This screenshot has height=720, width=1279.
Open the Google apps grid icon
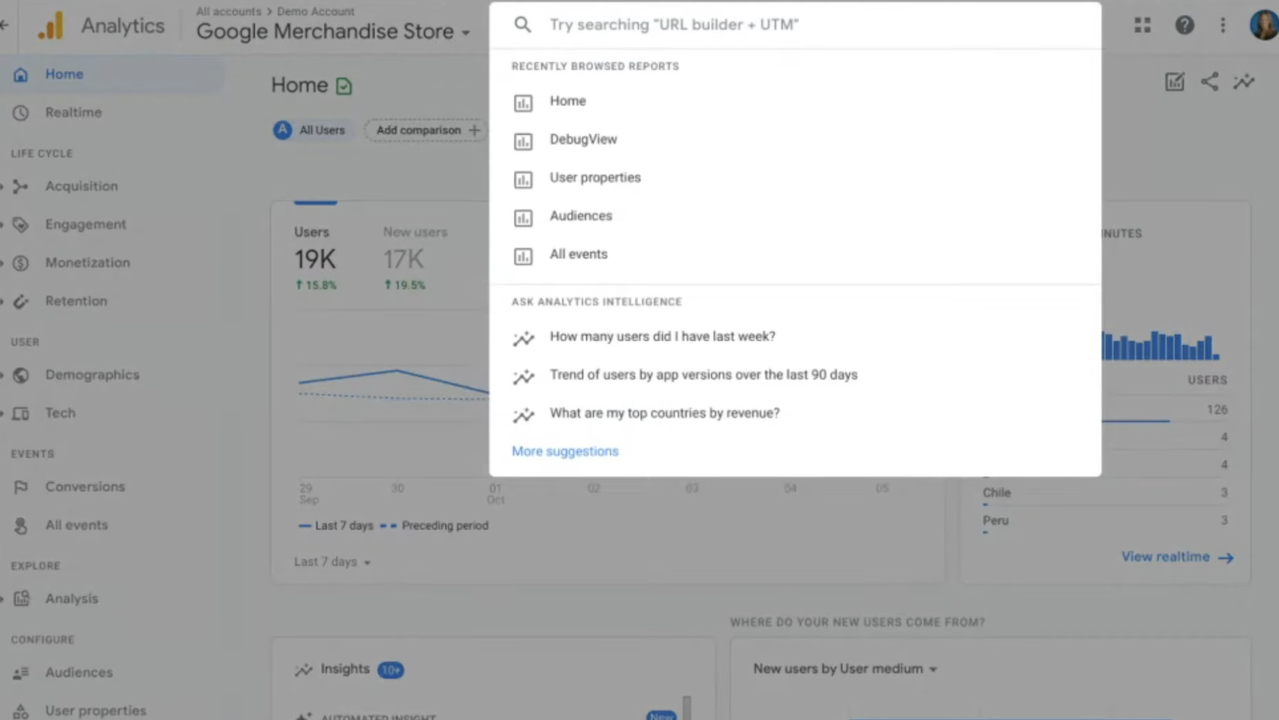[1142, 26]
